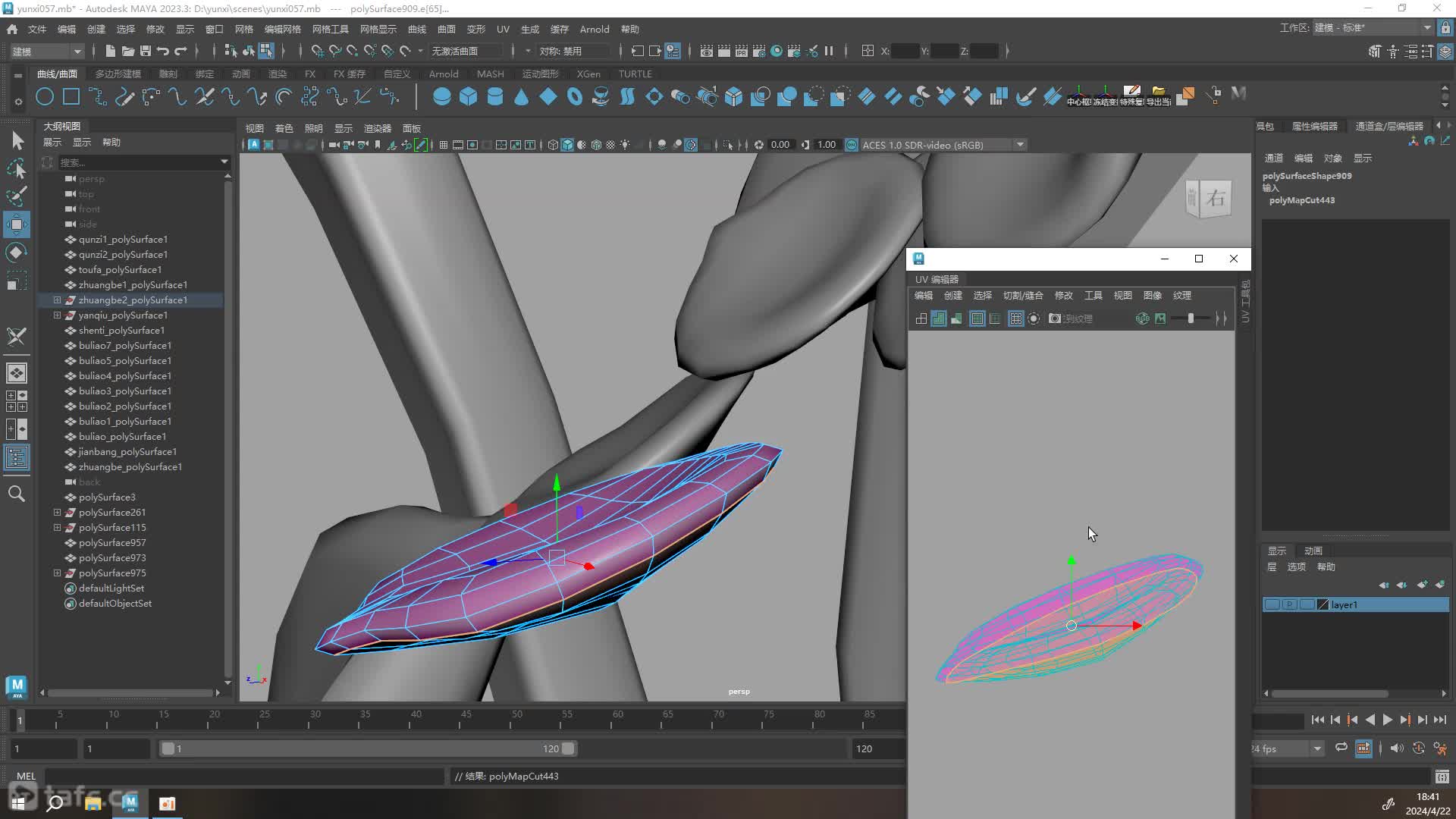The height and width of the screenshot is (819, 1456).
Task: Select the Move tool in the toolbox
Action: (x=17, y=224)
